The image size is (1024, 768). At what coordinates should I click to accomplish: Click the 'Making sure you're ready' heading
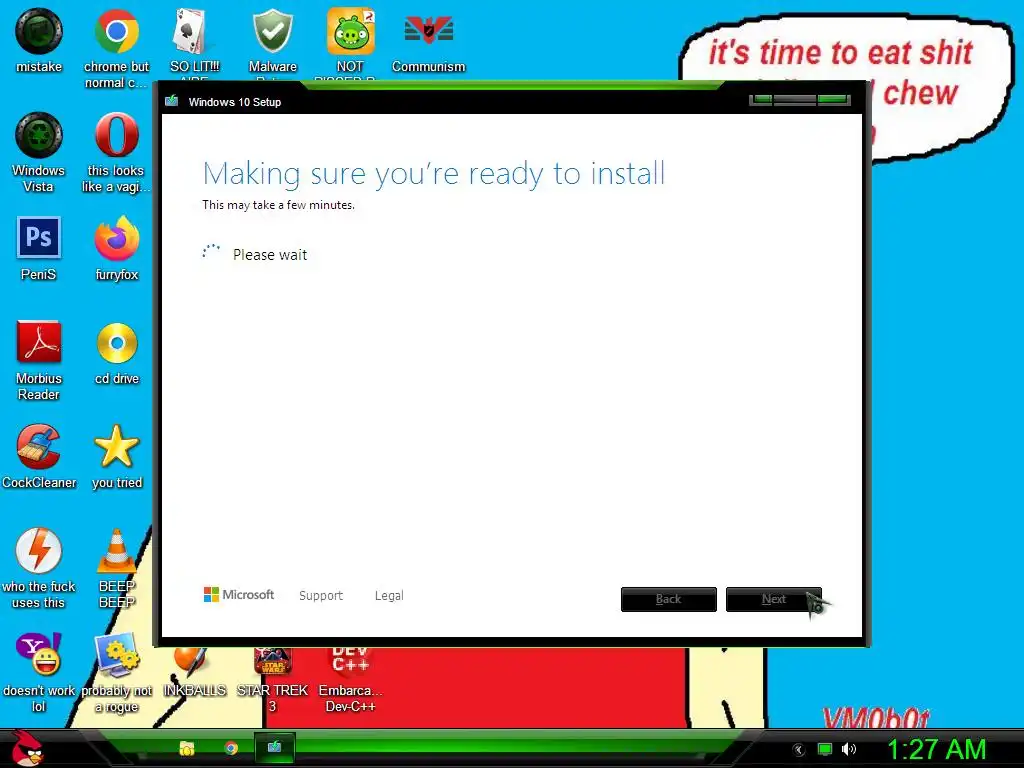(x=434, y=174)
